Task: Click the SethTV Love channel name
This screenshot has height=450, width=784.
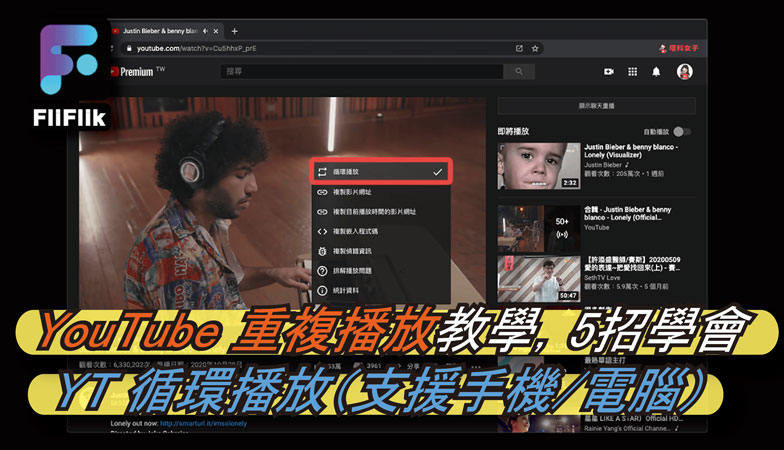Action: coord(602,278)
